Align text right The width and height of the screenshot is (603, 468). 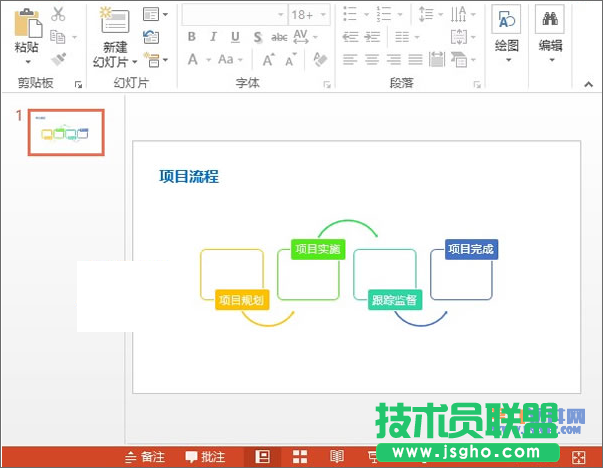[x=393, y=60]
